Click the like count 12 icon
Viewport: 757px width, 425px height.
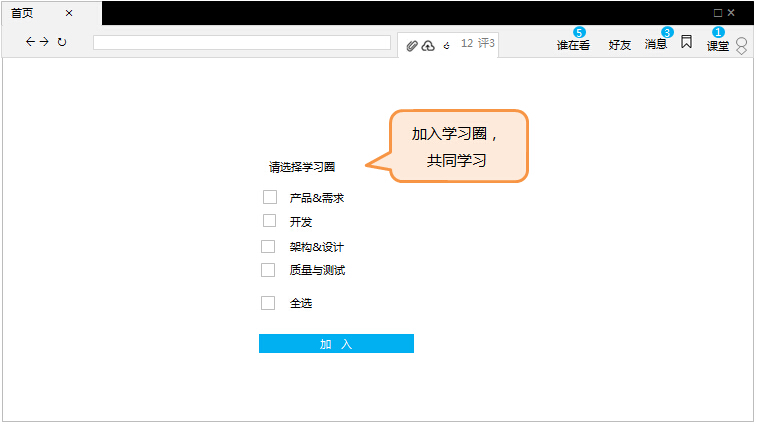pos(448,44)
